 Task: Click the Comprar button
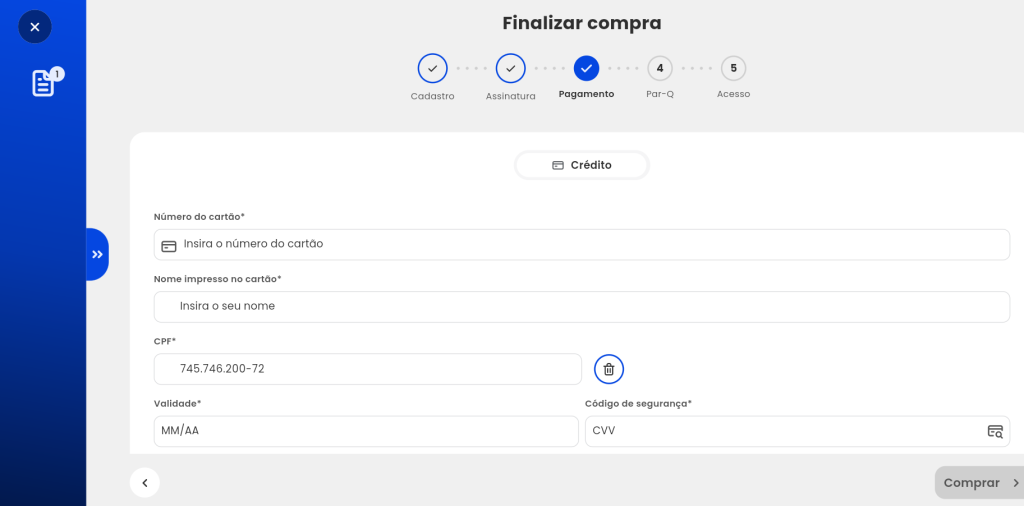pos(980,482)
